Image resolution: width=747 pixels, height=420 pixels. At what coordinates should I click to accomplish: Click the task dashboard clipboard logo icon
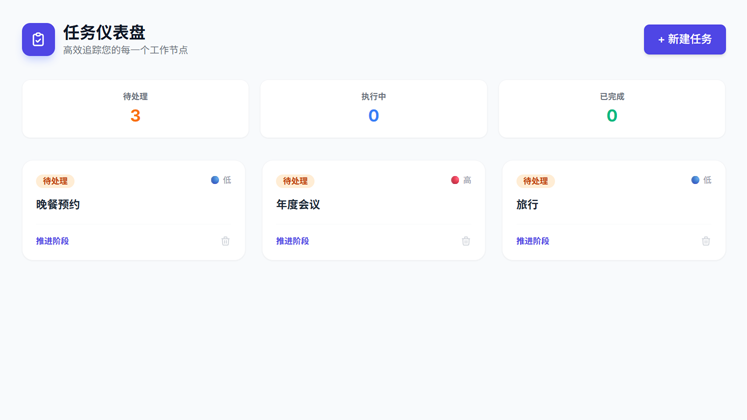click(38, 40)
